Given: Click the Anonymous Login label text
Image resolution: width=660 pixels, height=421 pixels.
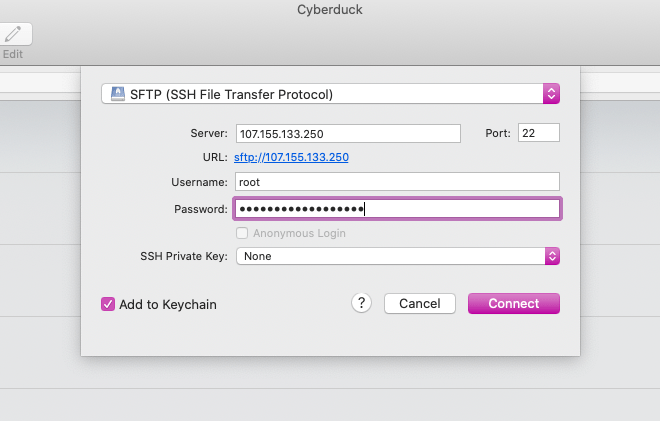Looking at the screenshot, I should (x=299, y=233).
